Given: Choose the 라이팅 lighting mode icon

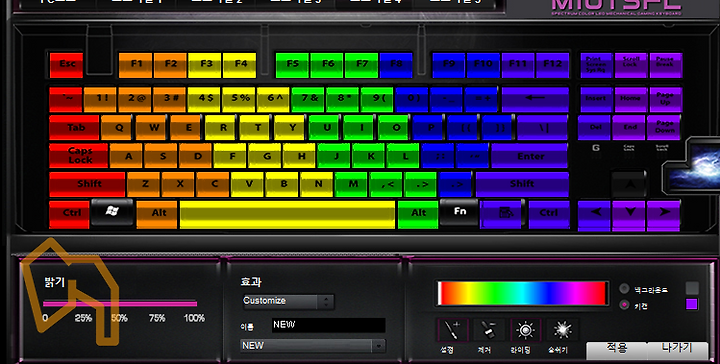Looking at the screenshot, I should click(x=525, y=330).
